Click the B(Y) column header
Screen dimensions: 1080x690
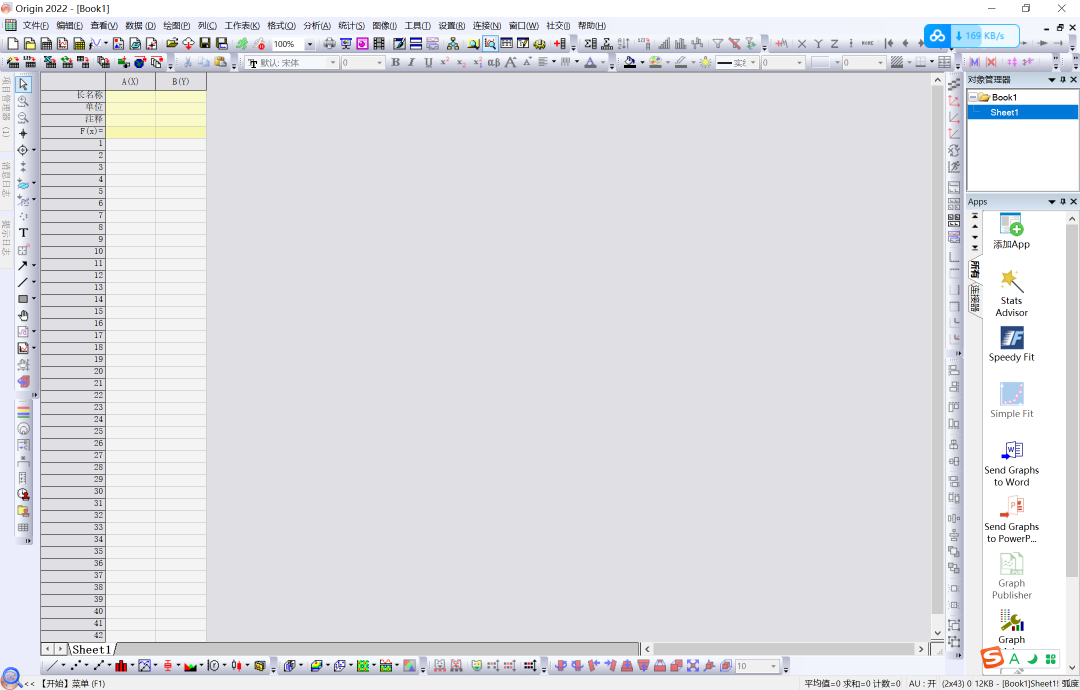(180, 81)
